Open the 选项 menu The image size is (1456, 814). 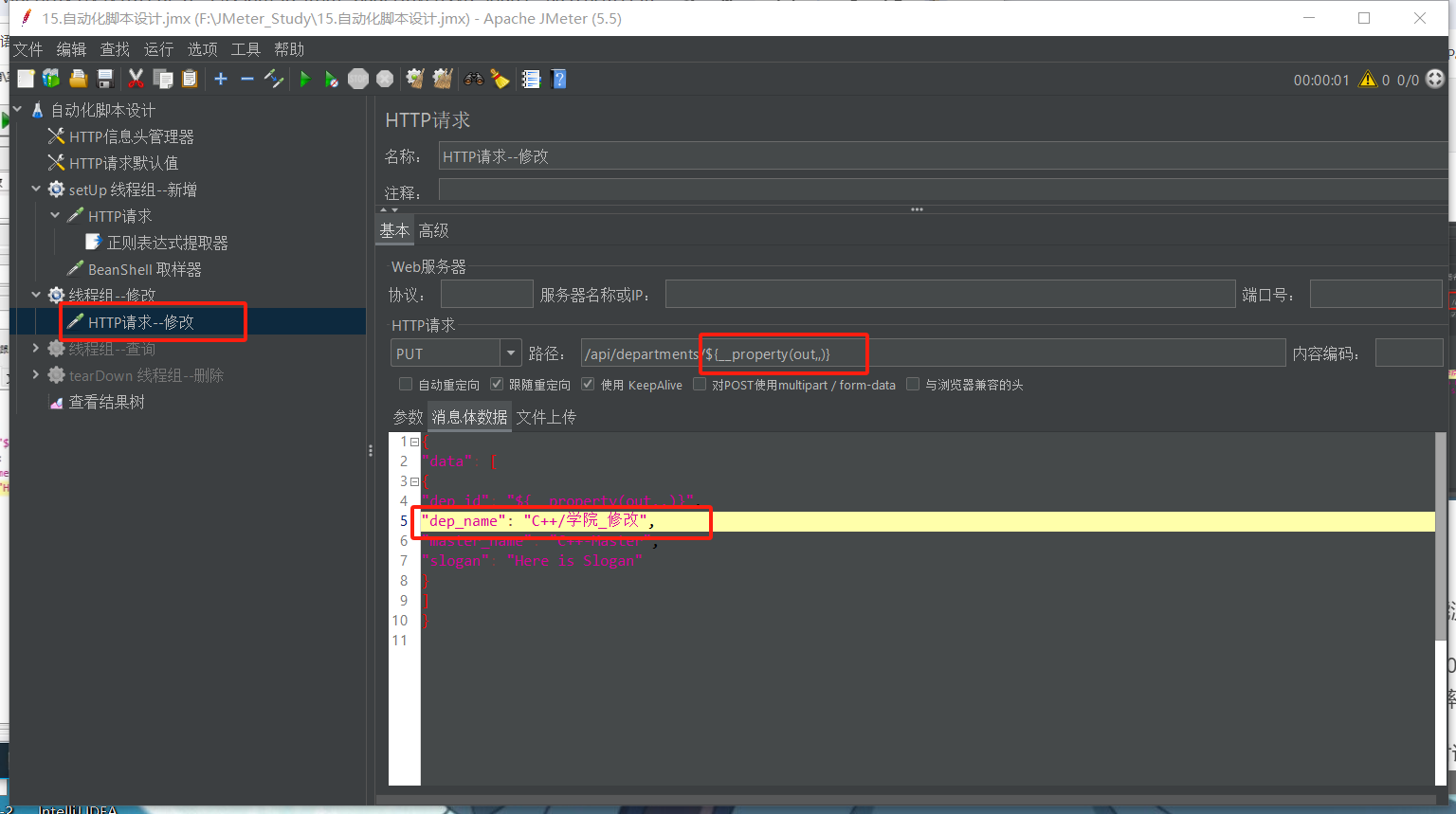(x=202, y=49)
